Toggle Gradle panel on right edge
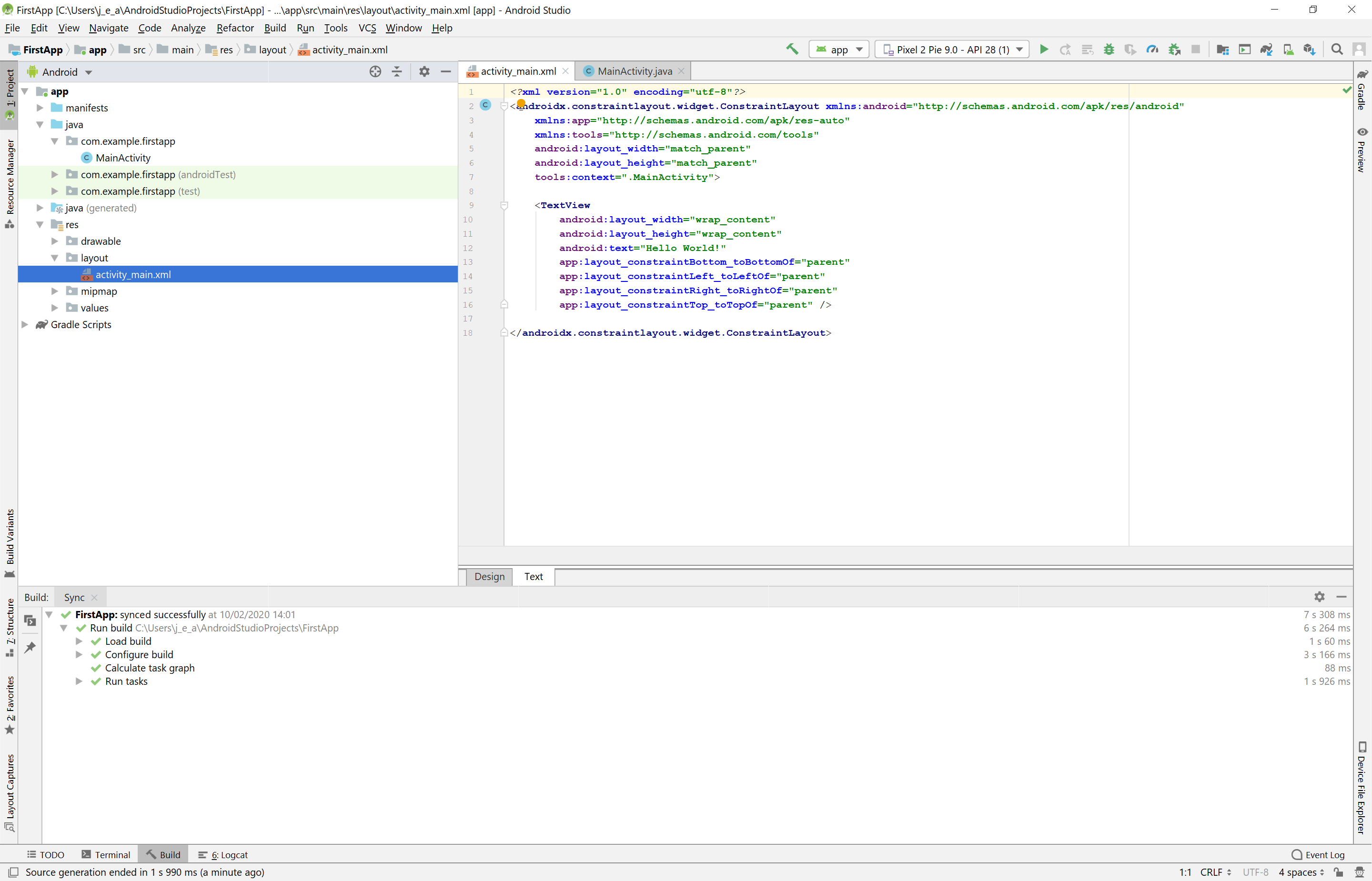Image resolution: width=1372 pixels, height=881 pixels. pyautogui.click(x=1362, y=90)
